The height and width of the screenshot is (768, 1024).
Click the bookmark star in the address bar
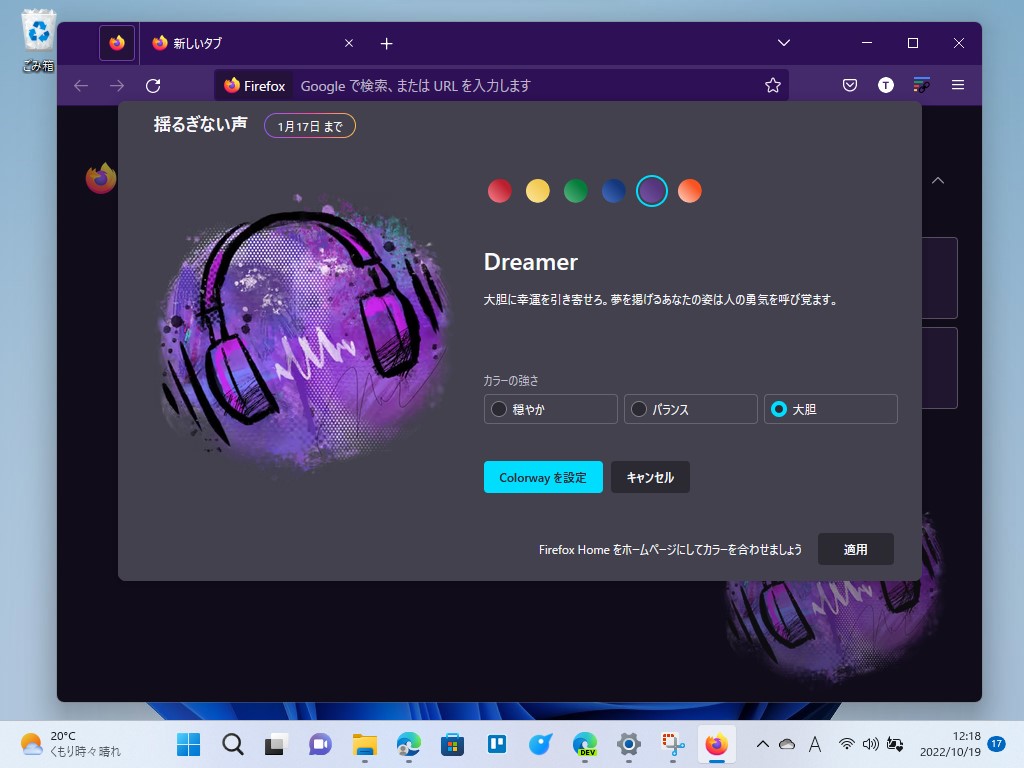tap(772, 86)
